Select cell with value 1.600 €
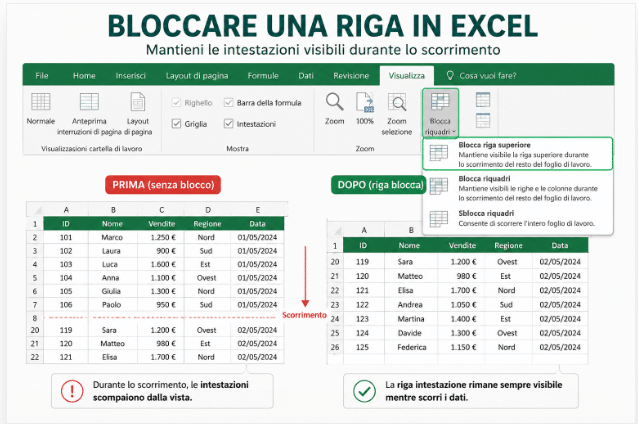This screenshot has width=638, height=424. pyautogui.click(x=162, y=264)
